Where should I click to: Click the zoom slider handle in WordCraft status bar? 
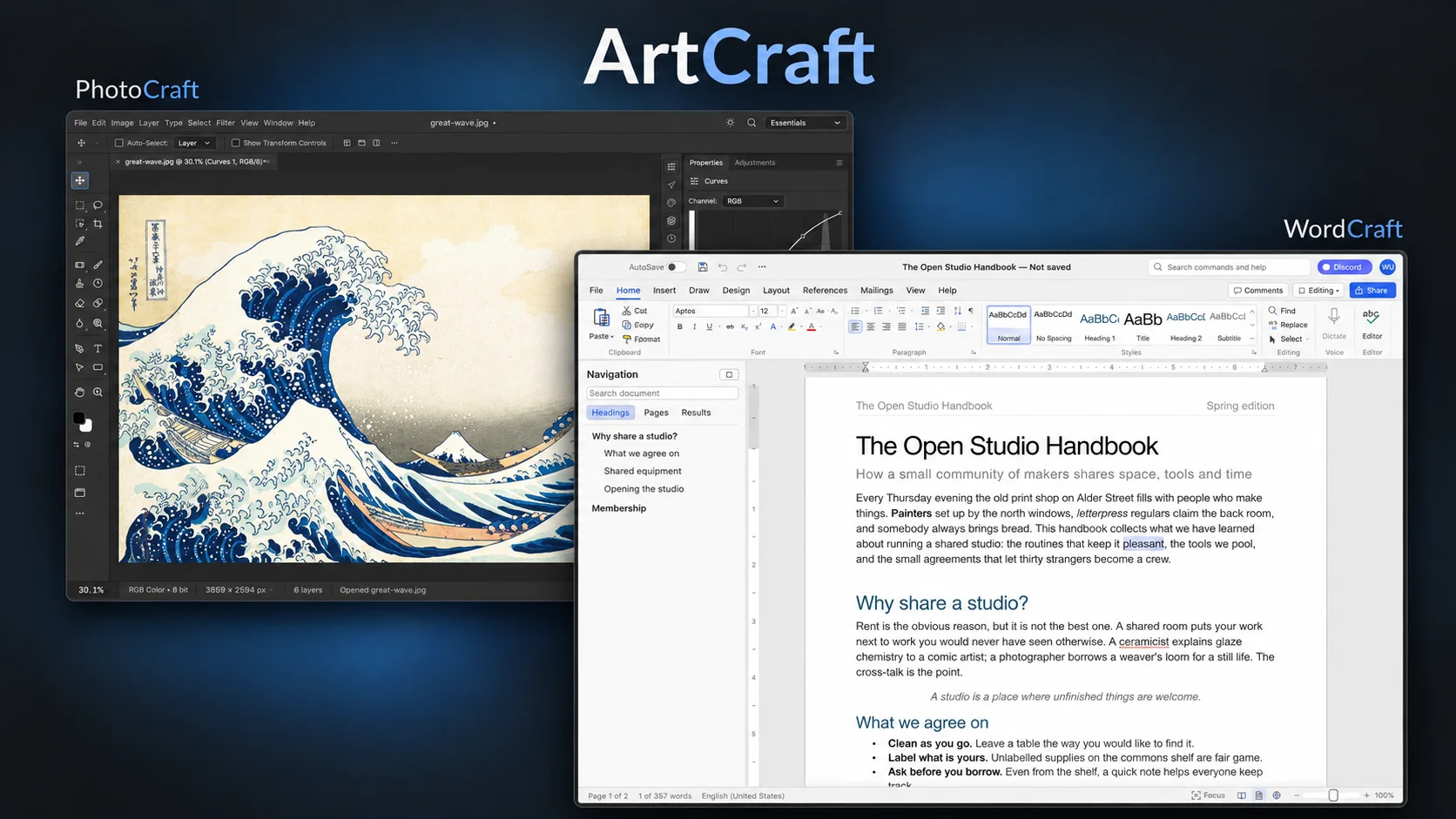tap(1333, 796)
